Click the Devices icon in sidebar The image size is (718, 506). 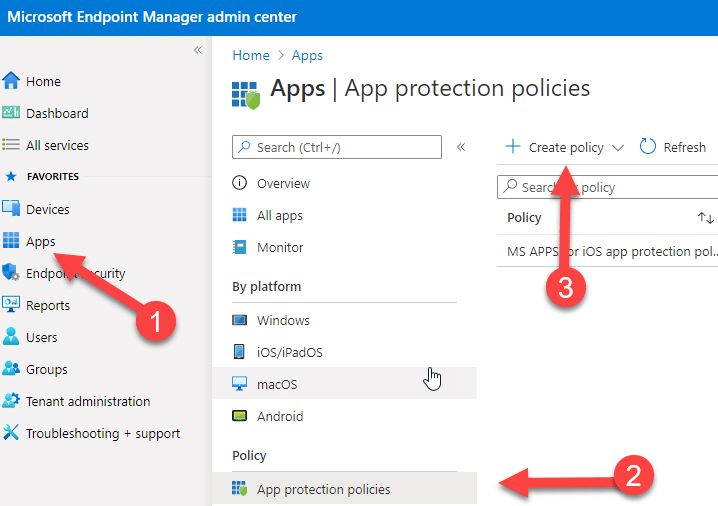click(x=11, y=208)
